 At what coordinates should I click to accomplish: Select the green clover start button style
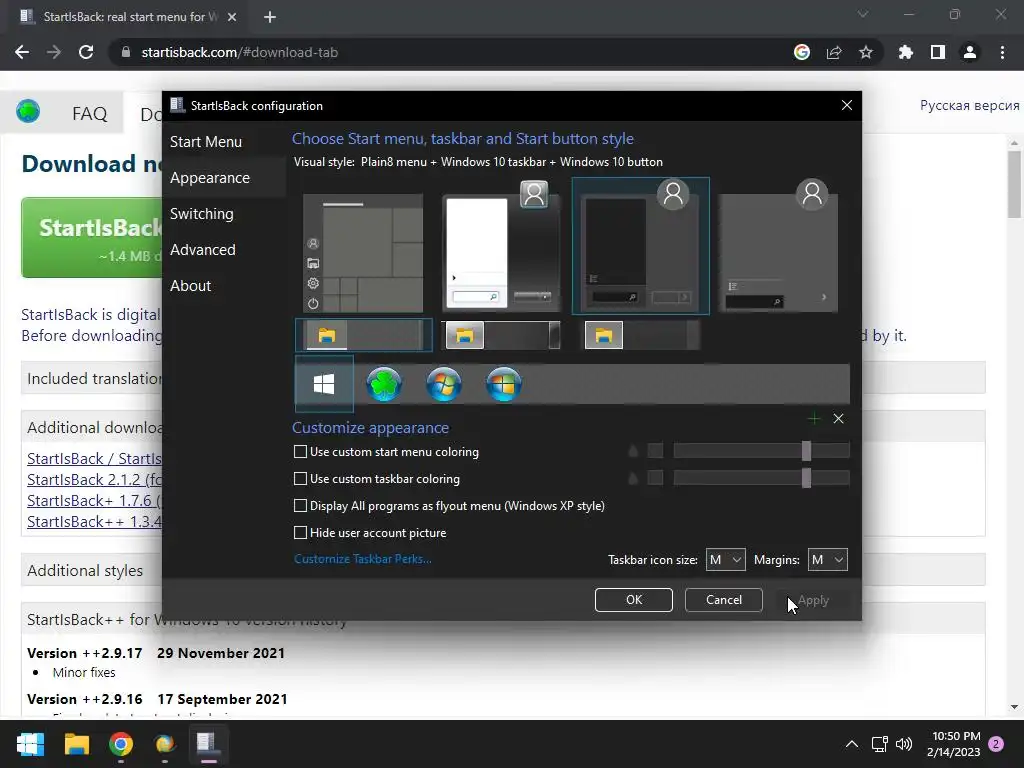(x=384, y=384)
